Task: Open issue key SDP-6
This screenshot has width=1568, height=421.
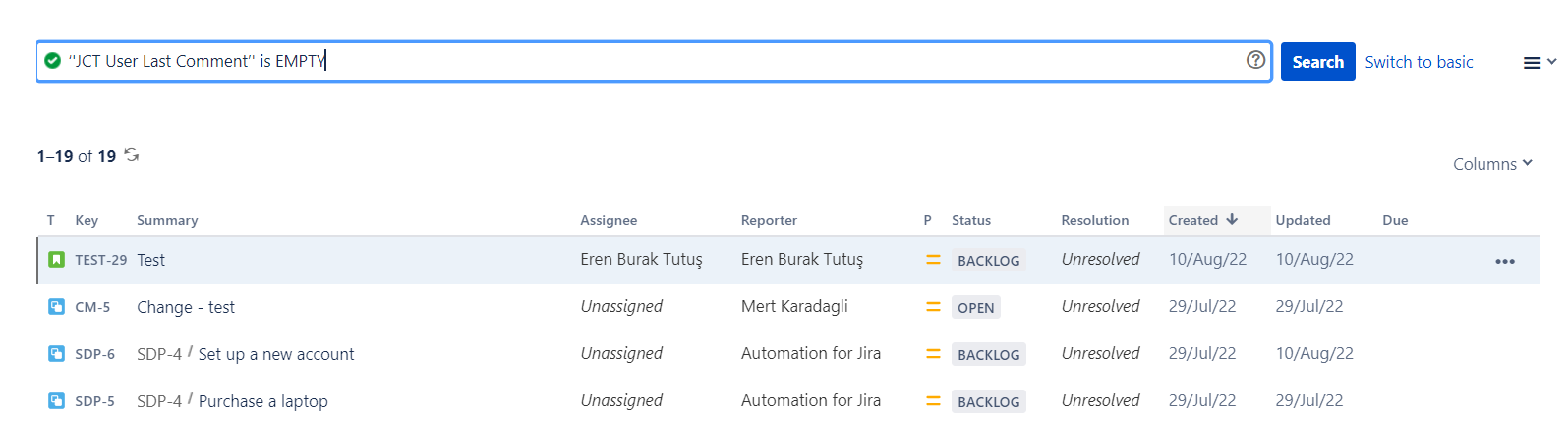Action: tap(94, 354)
